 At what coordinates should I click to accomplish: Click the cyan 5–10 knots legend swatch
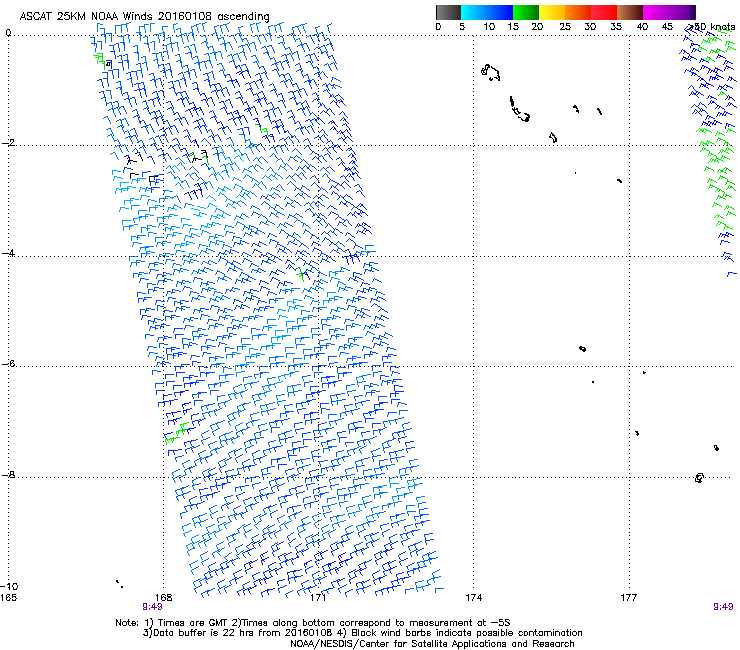click(x=474, y=12)
